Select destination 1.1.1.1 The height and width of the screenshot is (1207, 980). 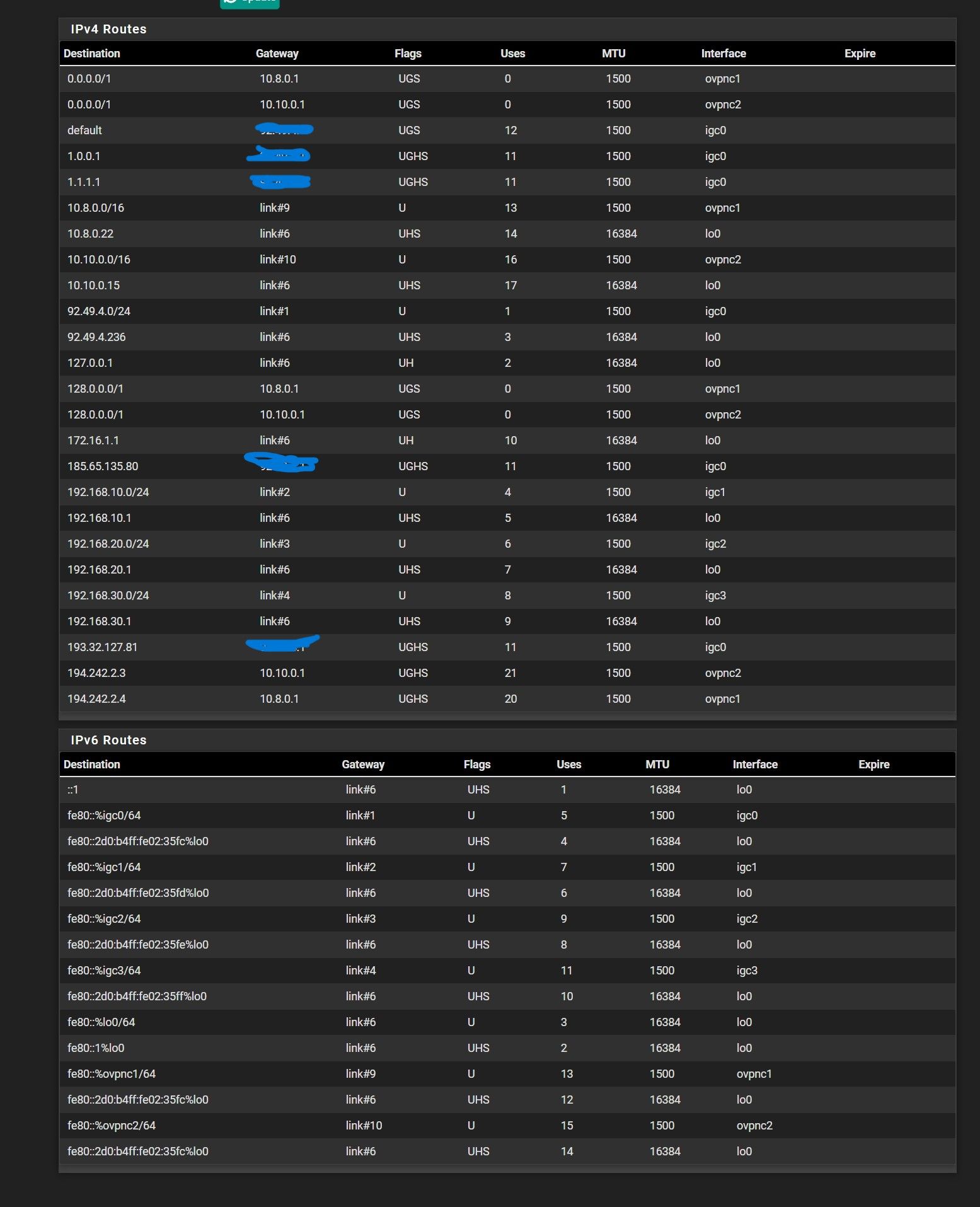click(84, 182)
